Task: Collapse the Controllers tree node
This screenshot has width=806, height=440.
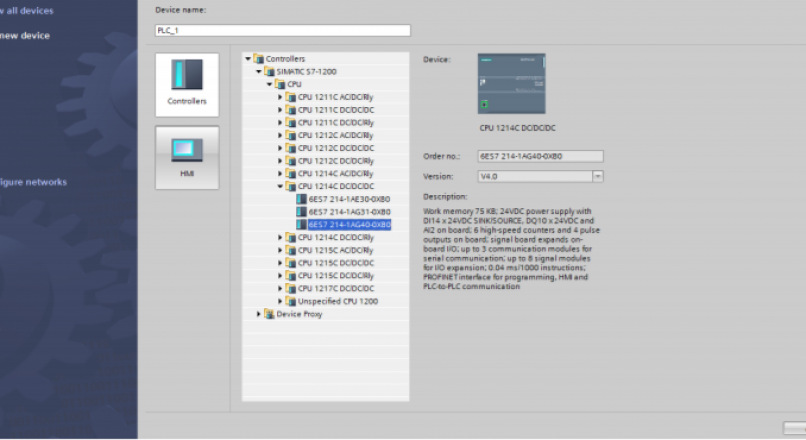Action: coord(248,59)
